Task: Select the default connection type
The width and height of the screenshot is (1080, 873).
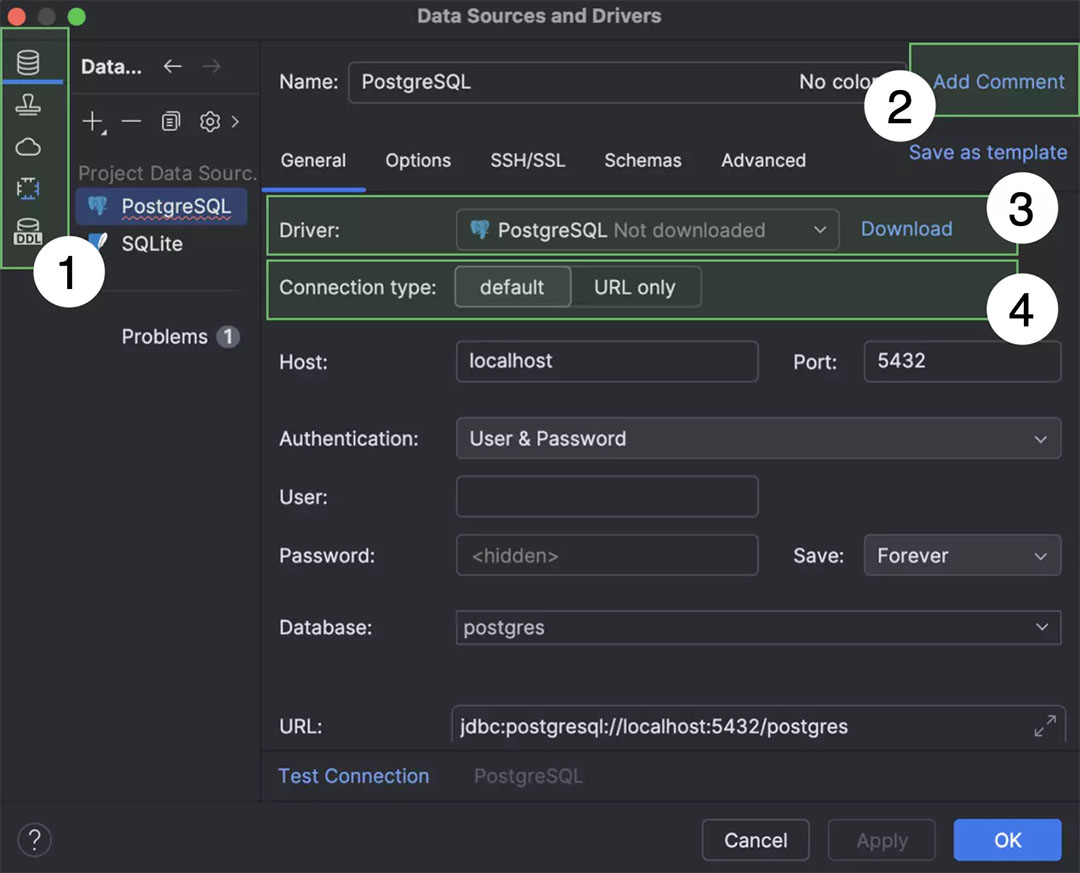Action: click(512, 287)
